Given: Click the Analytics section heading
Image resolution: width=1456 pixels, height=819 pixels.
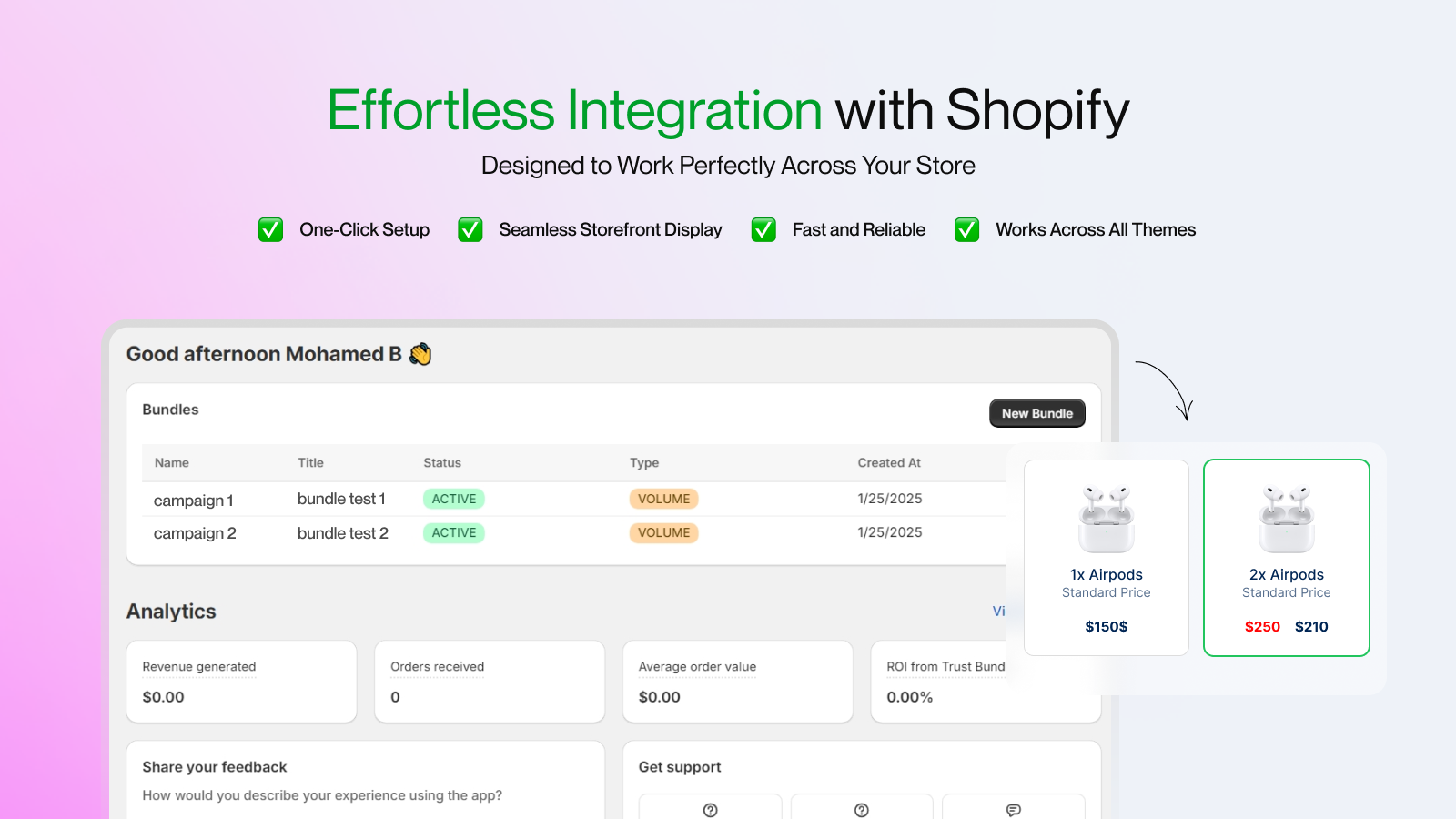Looking at the screenshot, I should coord(171,612).
